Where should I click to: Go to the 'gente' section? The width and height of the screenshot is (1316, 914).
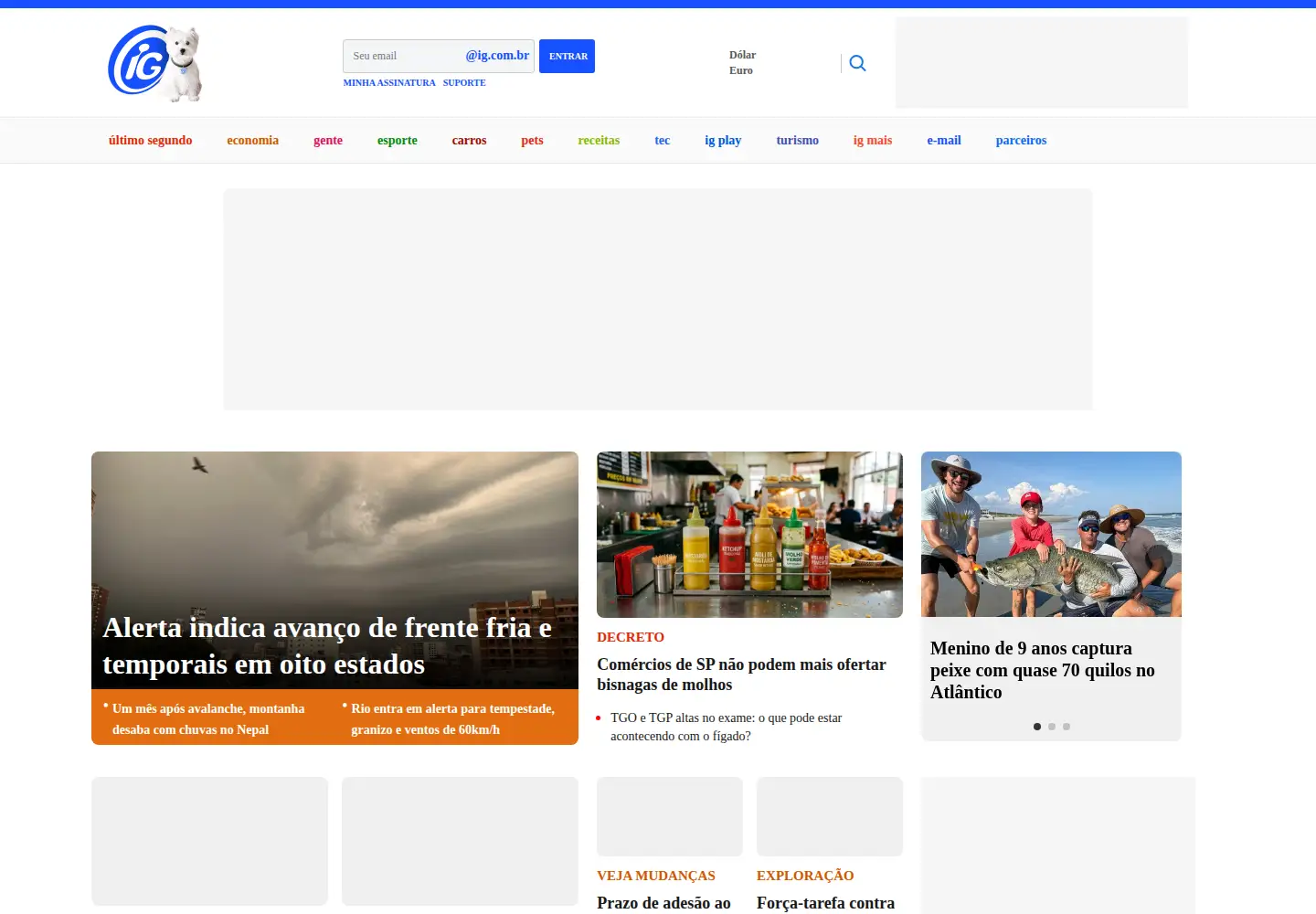pos(328,140)
